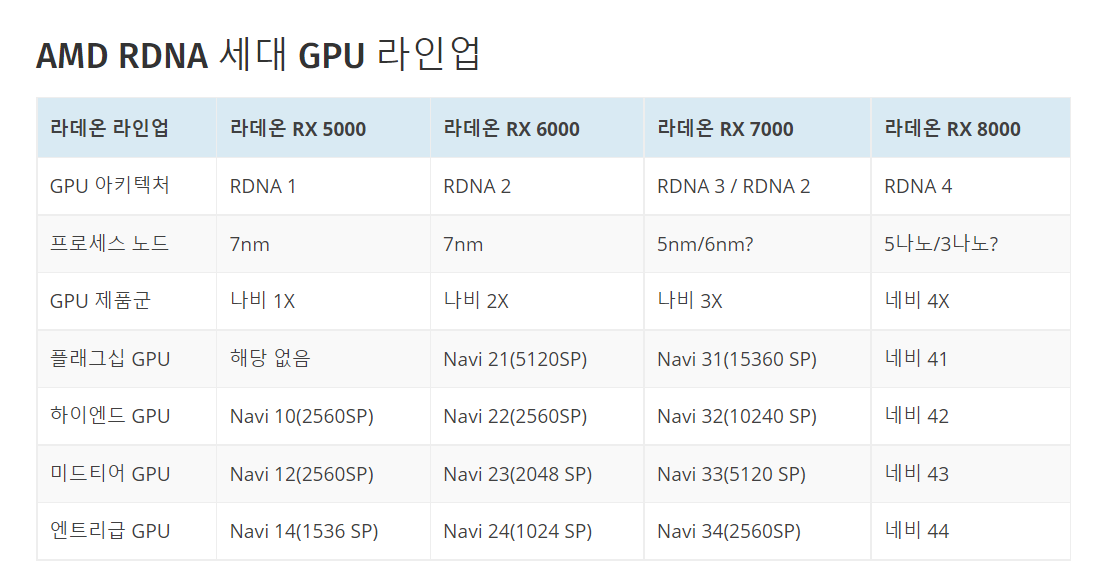Click the cell 'Navi 21(5120SP)'
Screen dimensions: 1102x568
pos(537,359)
